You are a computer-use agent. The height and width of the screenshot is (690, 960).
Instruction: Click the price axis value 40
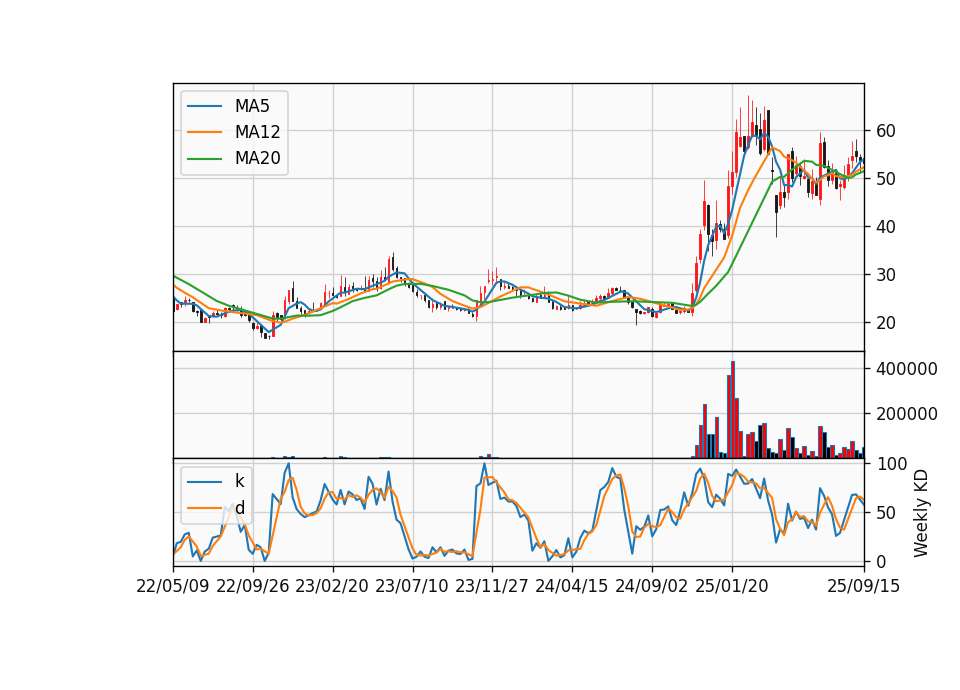[x=886, y=227]
